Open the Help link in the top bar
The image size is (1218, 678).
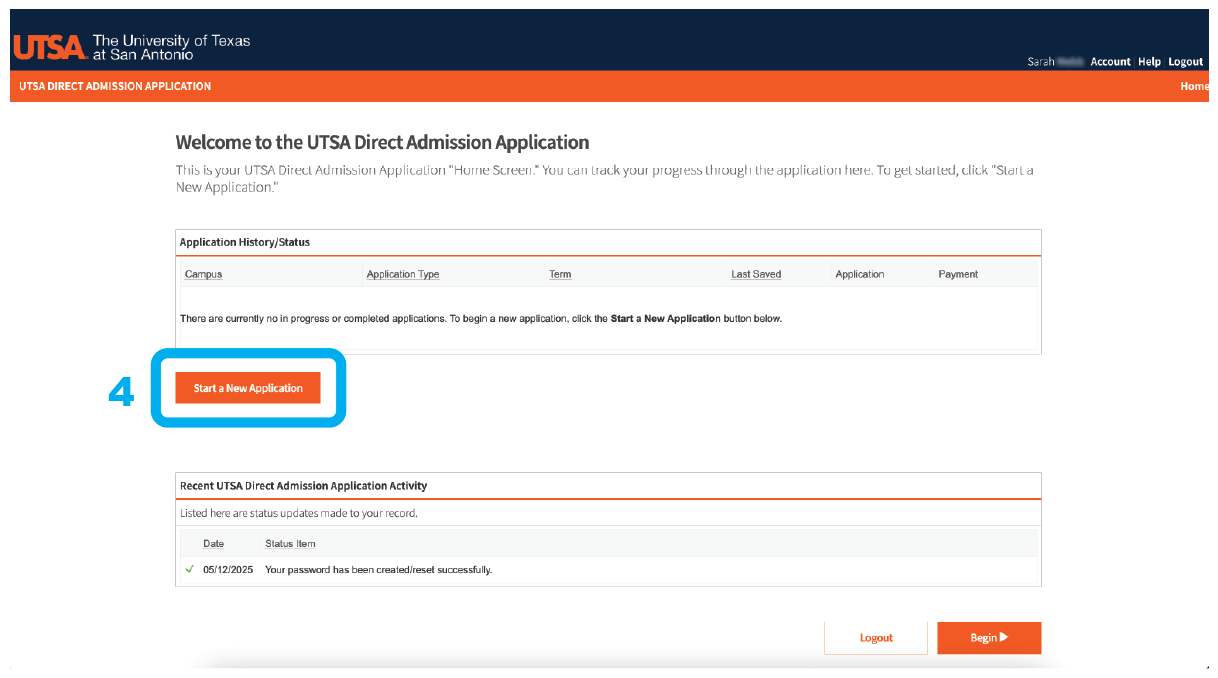pos(1149,62)
